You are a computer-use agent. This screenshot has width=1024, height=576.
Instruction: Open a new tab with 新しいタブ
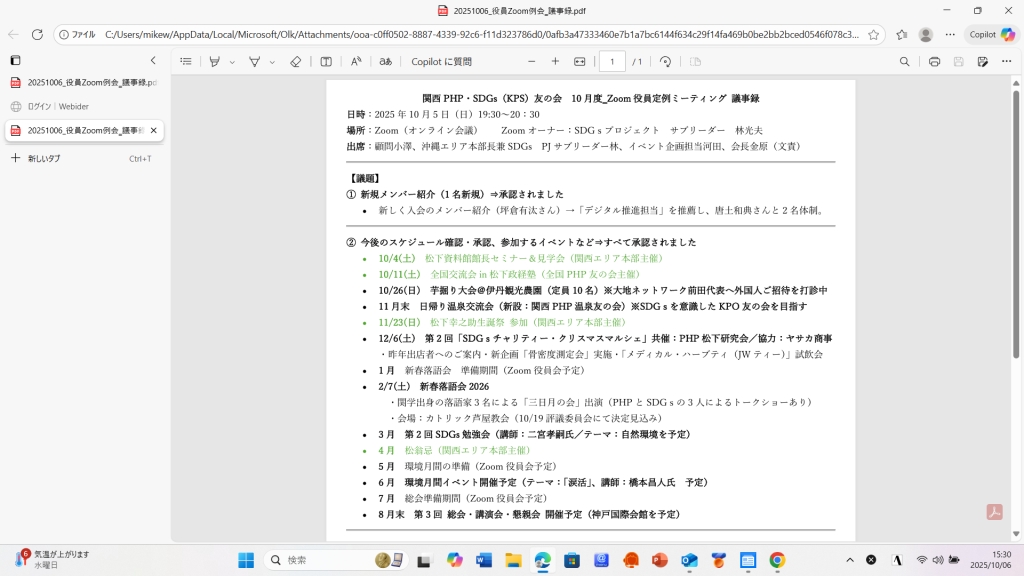(44, 158)
